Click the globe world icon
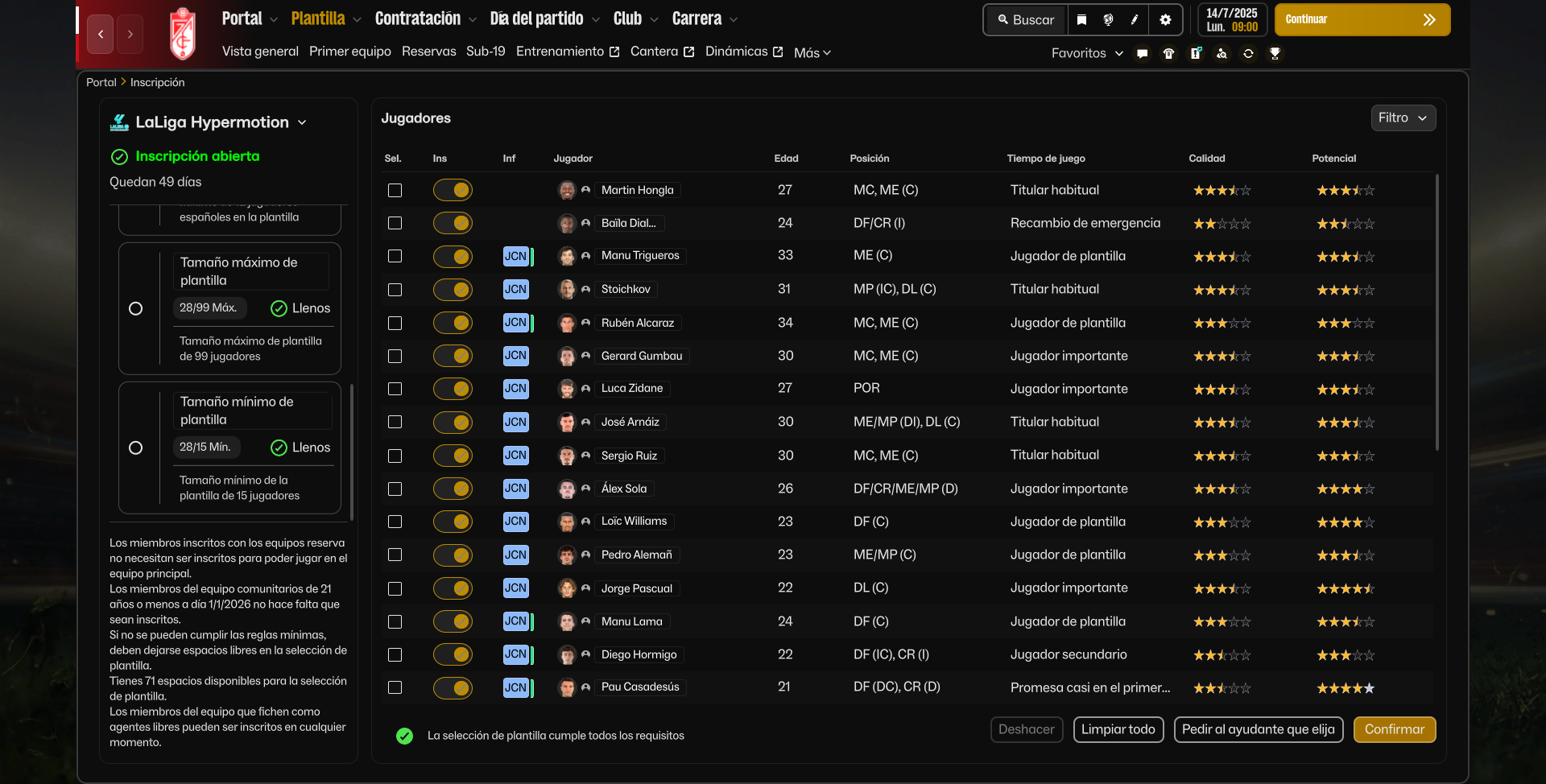Screen dimensions: 1546x784 pyautogui.click(x=1108, y=20)
